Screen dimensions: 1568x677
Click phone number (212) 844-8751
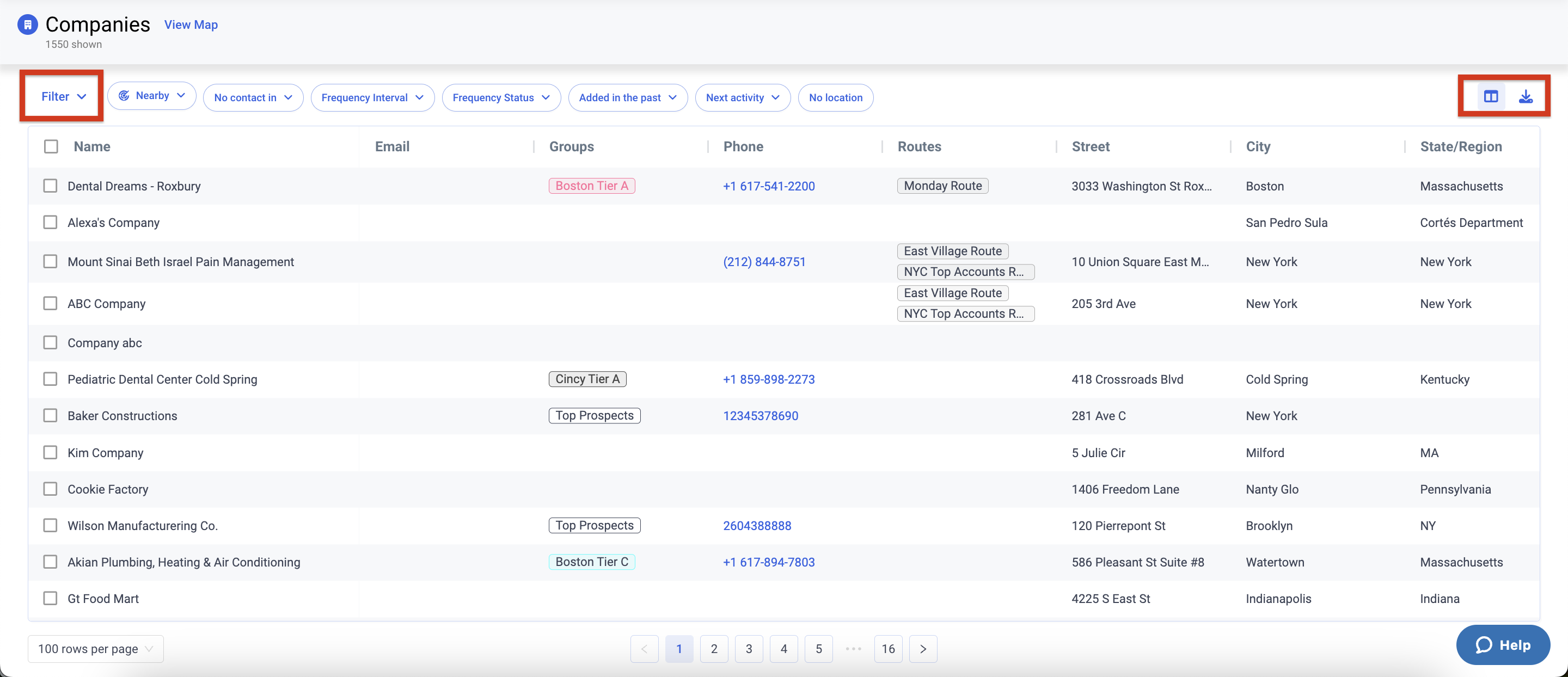coord(764,262)
